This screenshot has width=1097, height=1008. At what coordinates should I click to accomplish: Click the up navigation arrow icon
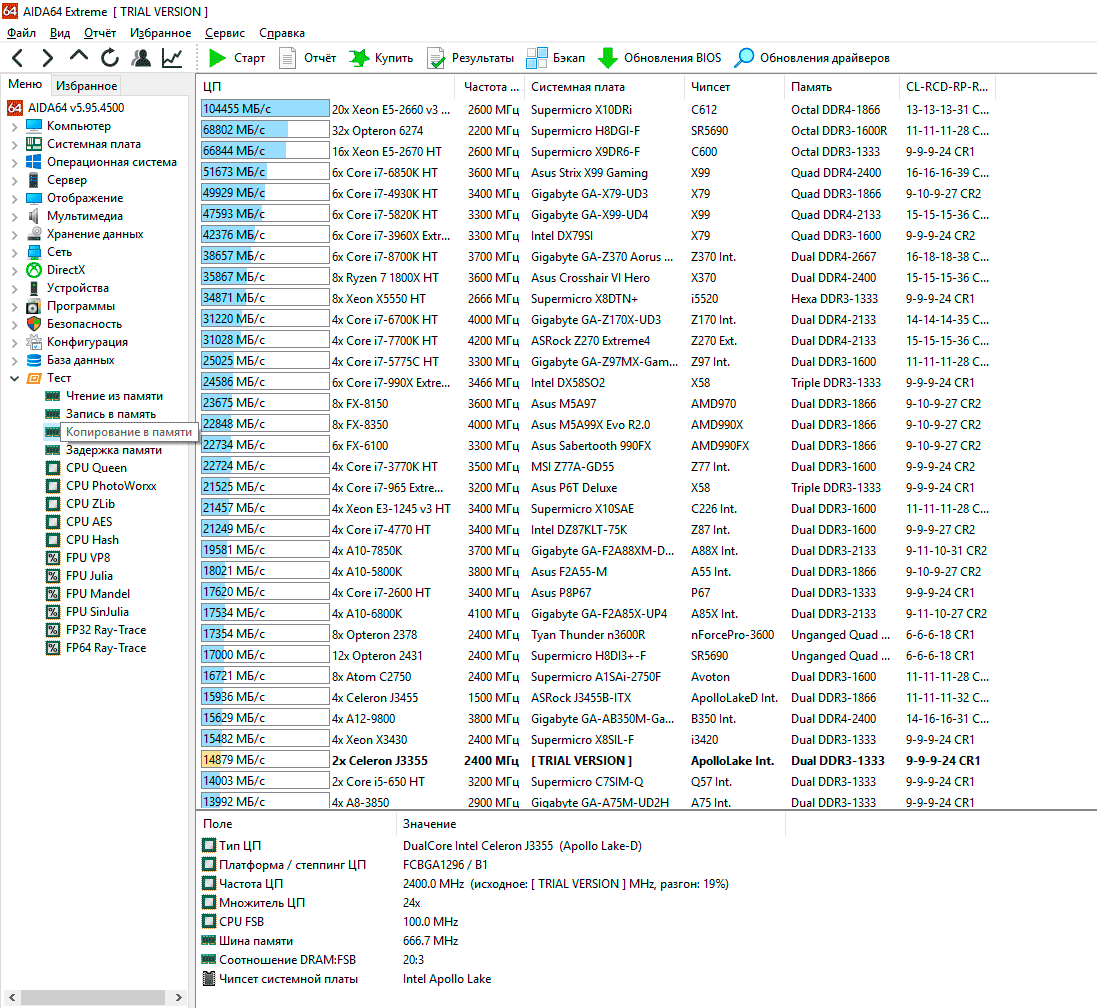coord(79,57)
